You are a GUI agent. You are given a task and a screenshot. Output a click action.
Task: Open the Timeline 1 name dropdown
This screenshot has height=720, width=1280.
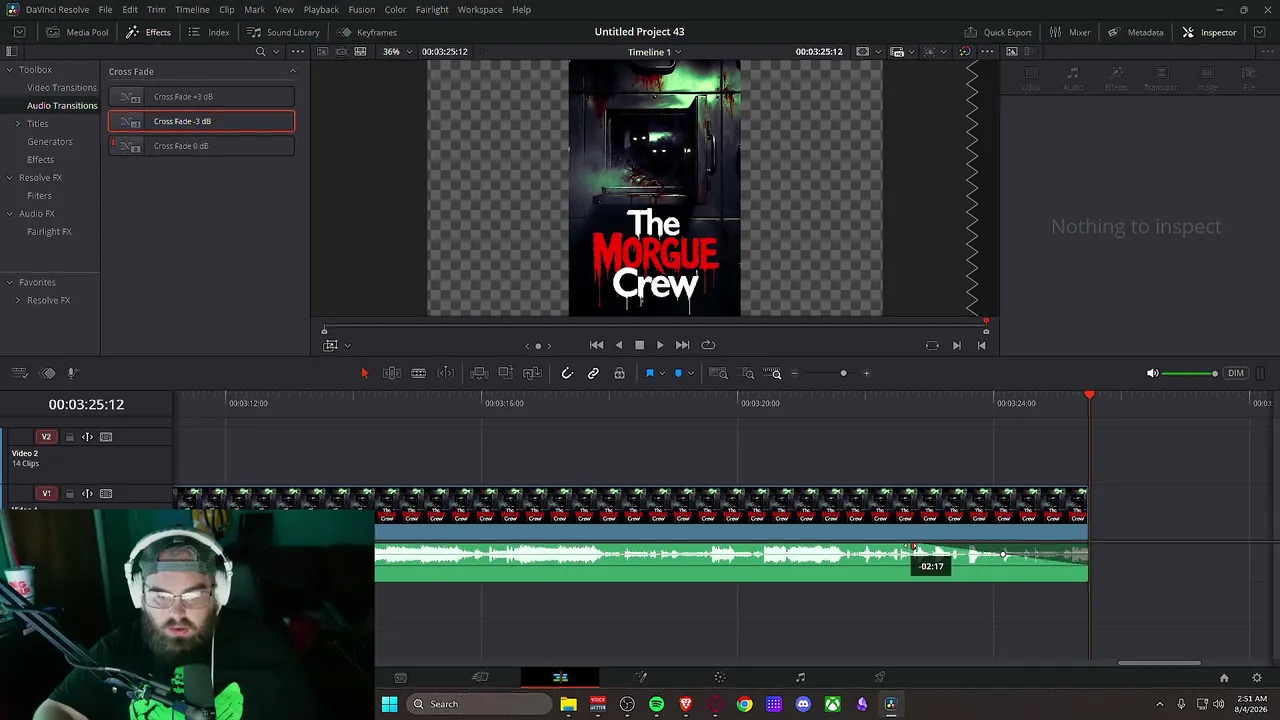654,52
